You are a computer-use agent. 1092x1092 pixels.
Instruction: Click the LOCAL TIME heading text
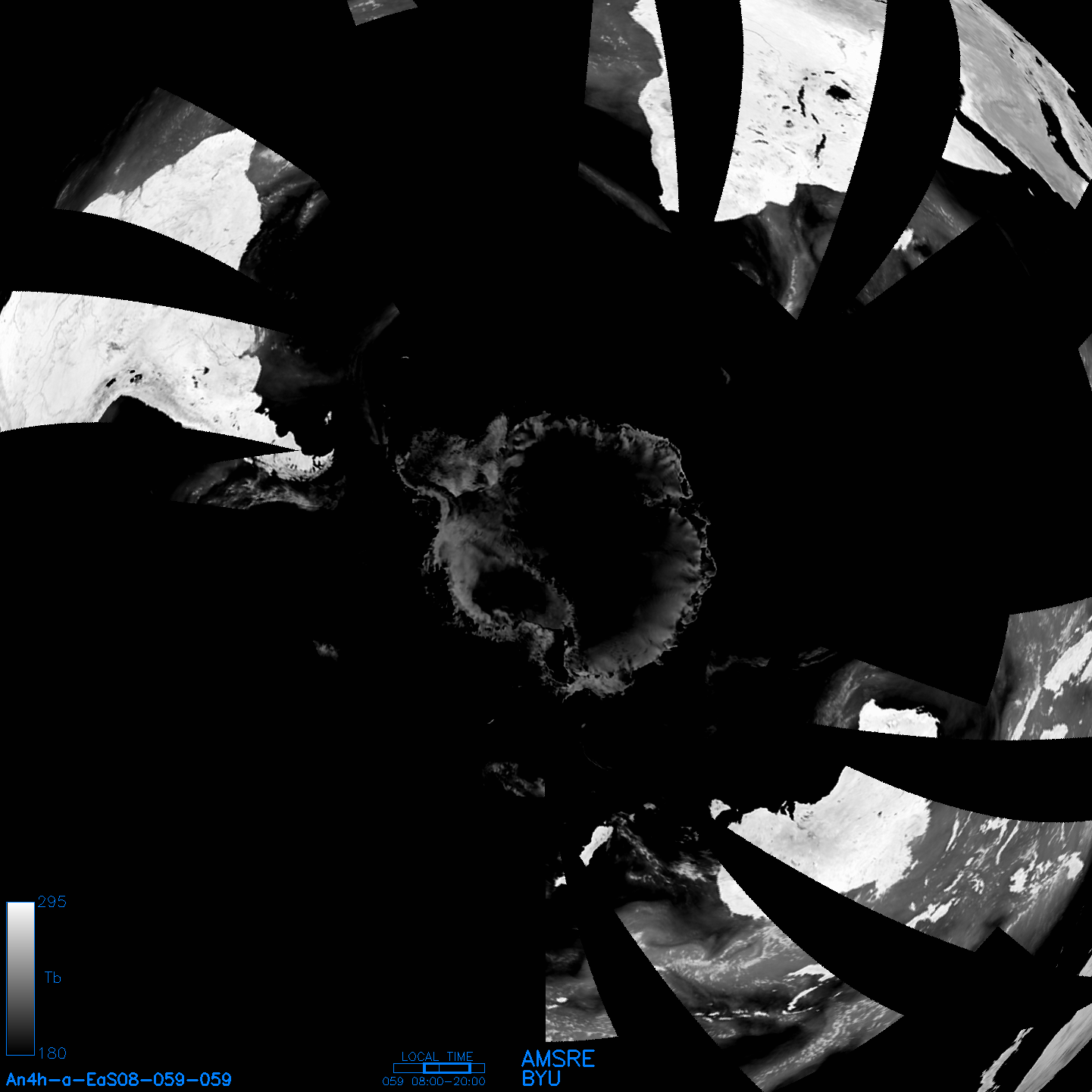437,1056
